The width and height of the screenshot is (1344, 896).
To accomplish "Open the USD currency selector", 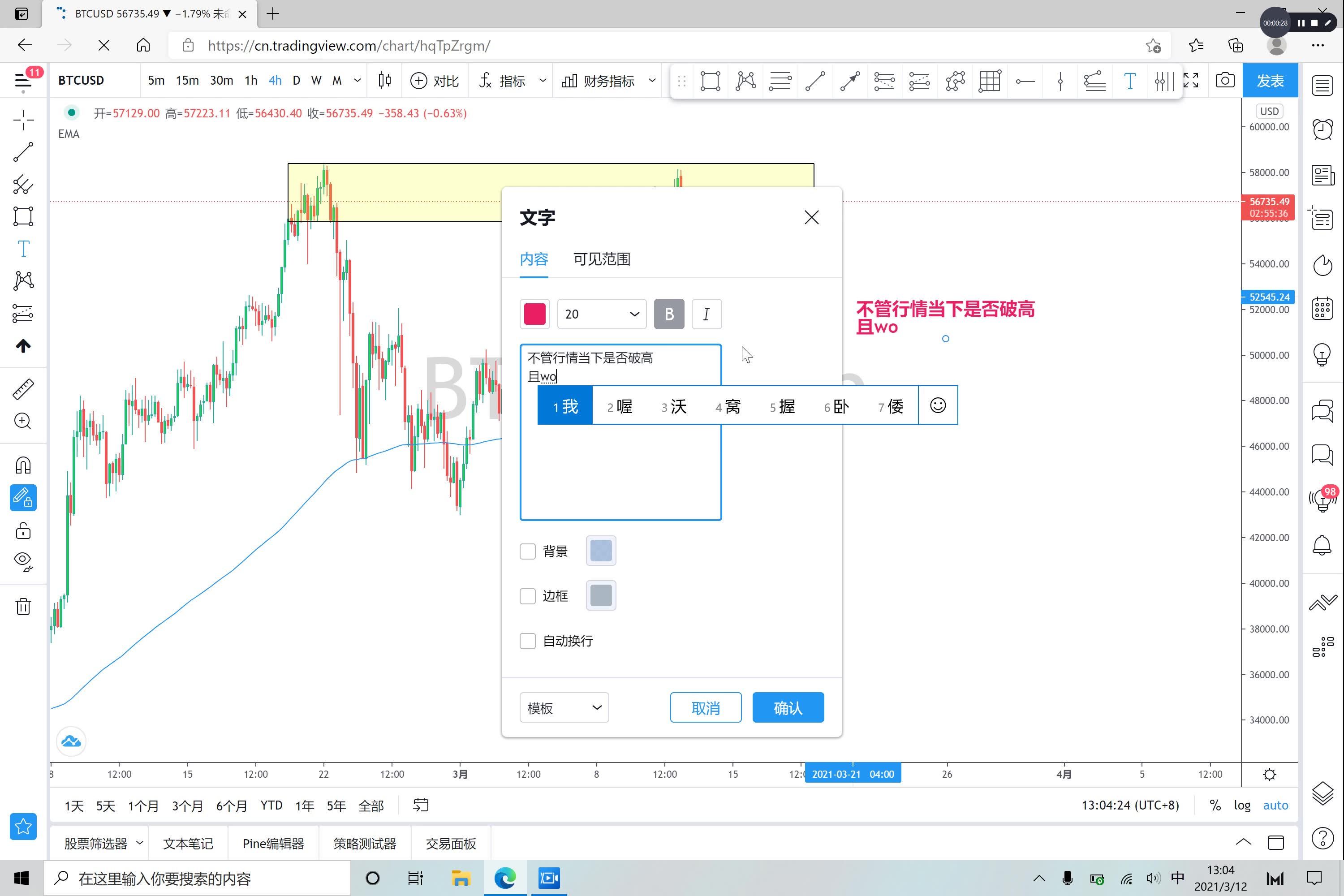I will pos(1269,112).
